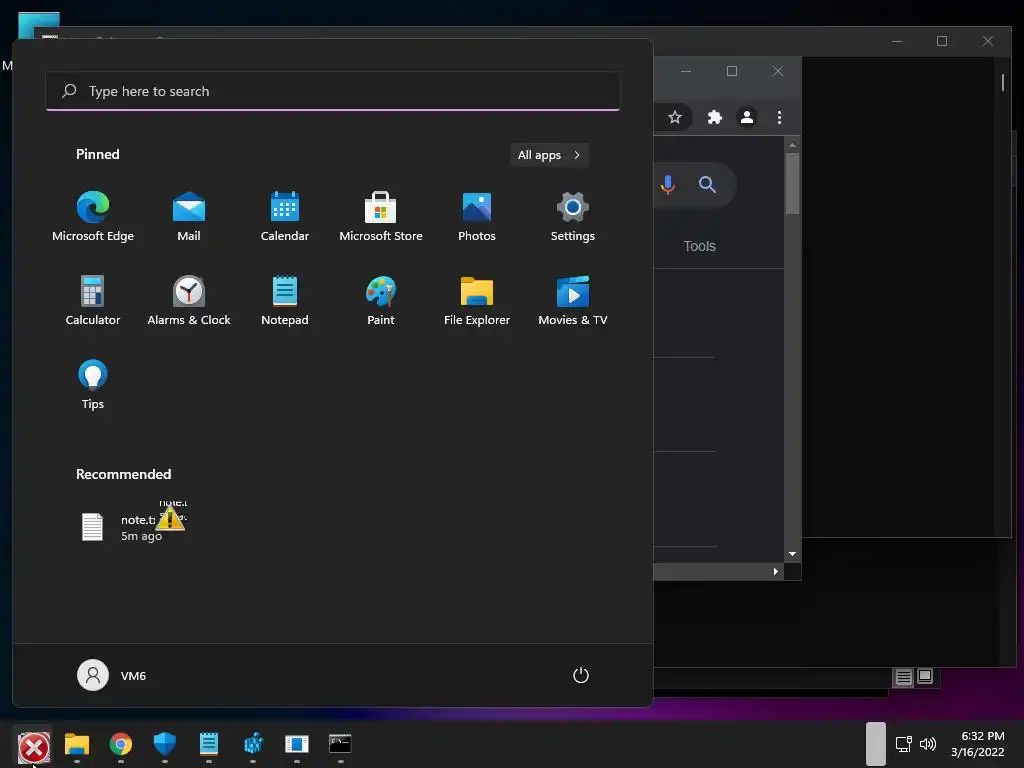This screenshot has width=1024, height=768.
Task: Click the thumbnail view icon in back window
Action: (x=925, y=677)
